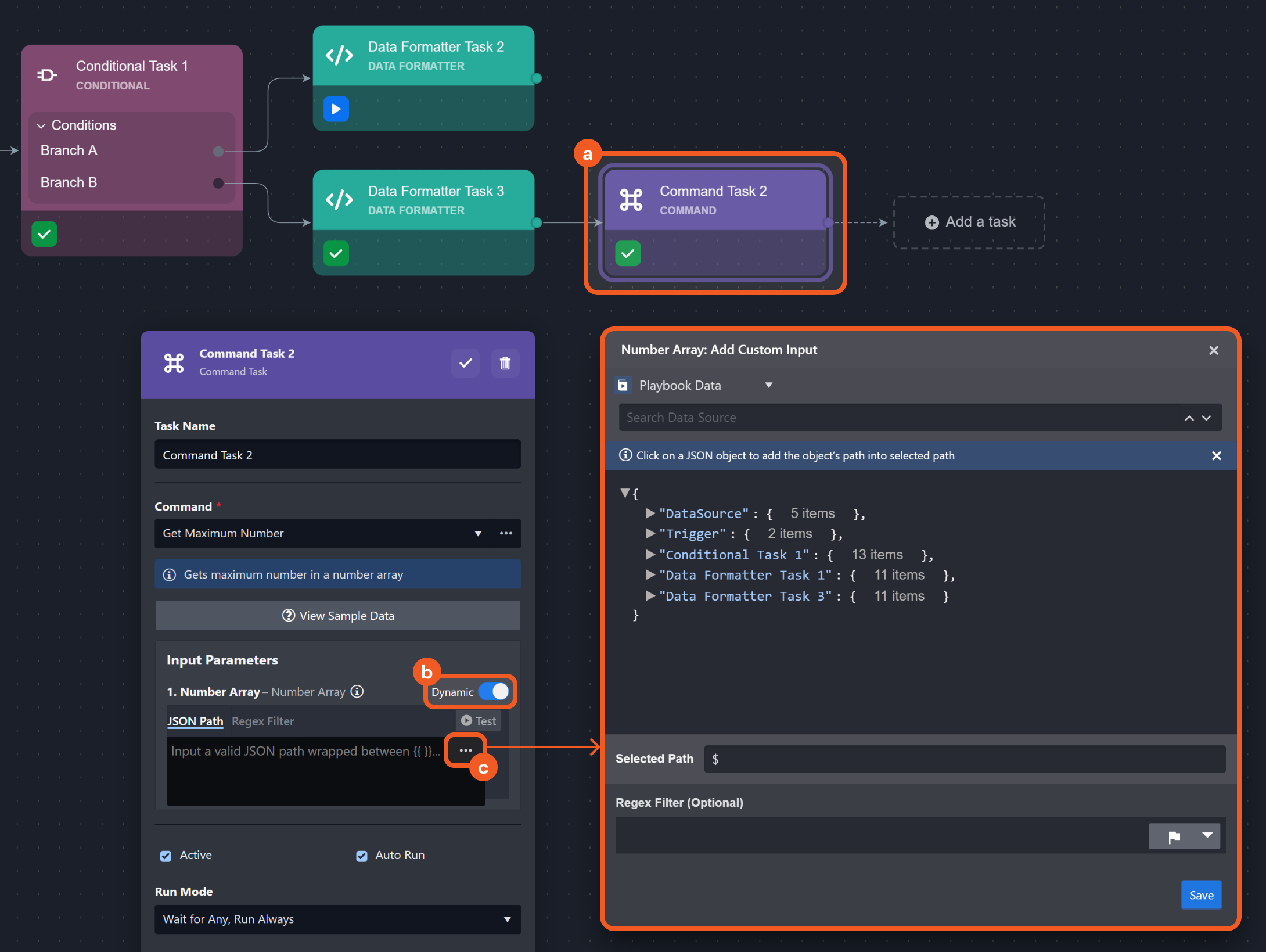Click the View Sample Data button
Viewport: 1266px width, 952px height.
pyautogui.click(x=337, y=615)
